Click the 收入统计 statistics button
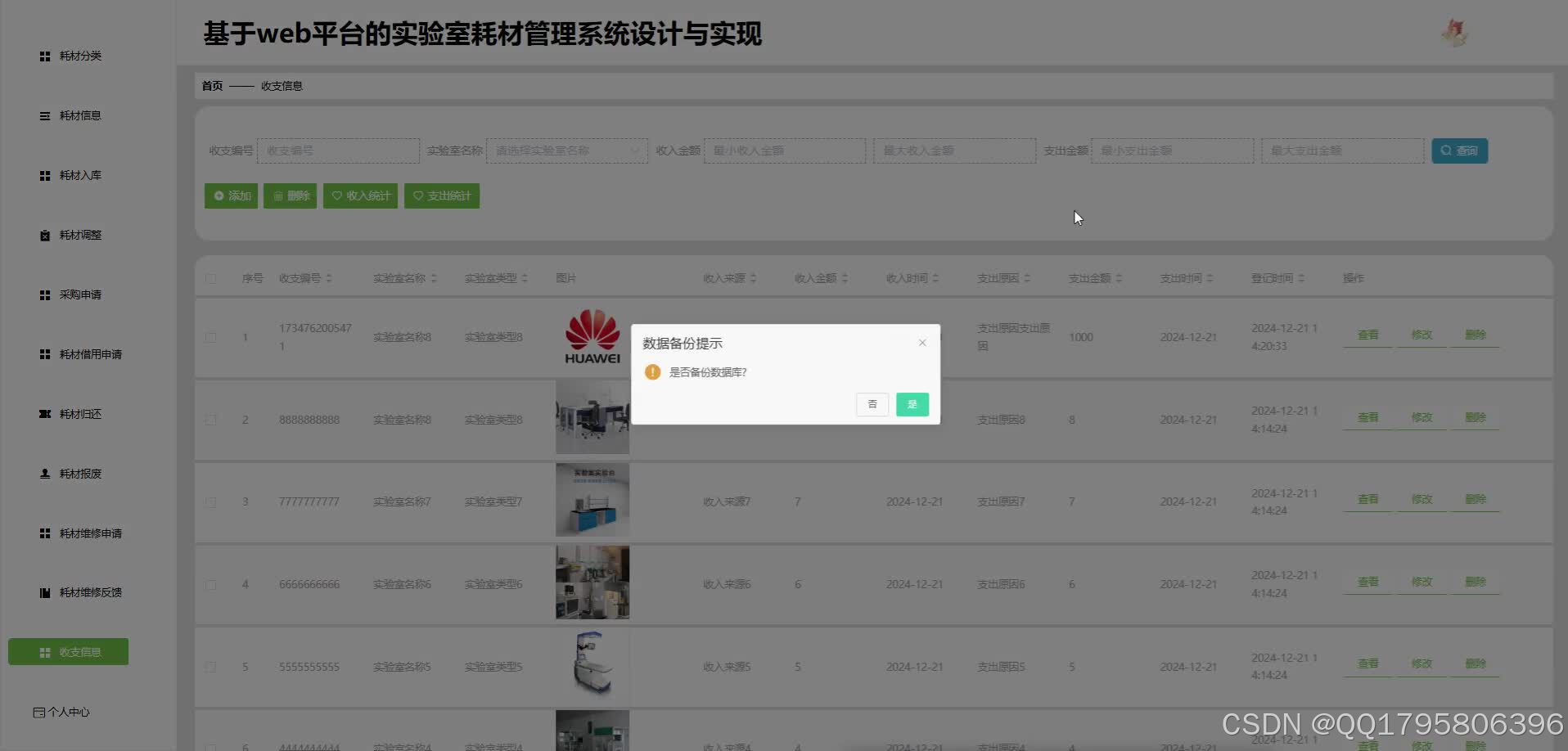 click(x=360, y=196)
